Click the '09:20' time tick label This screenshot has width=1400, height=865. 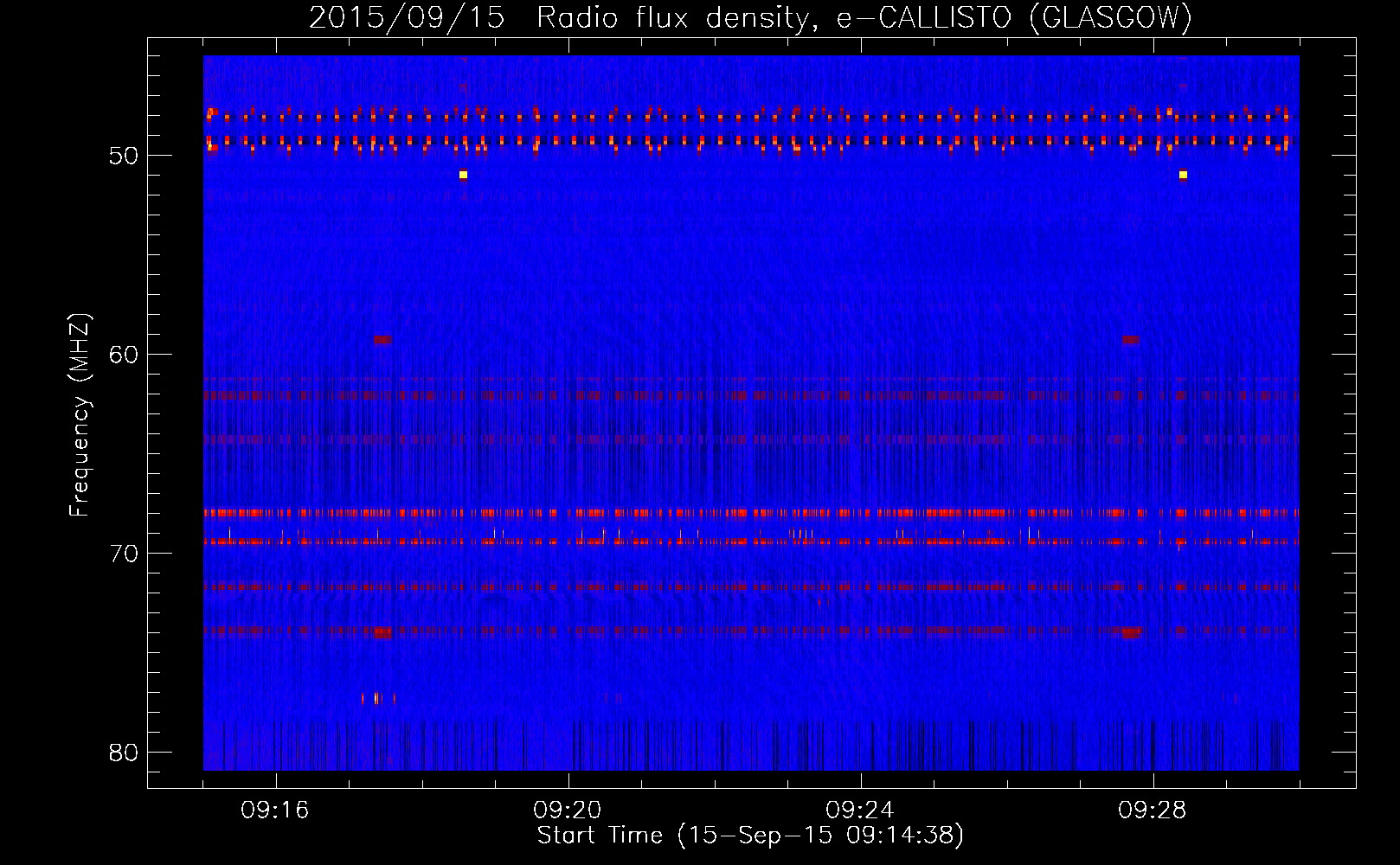(567, 811)
